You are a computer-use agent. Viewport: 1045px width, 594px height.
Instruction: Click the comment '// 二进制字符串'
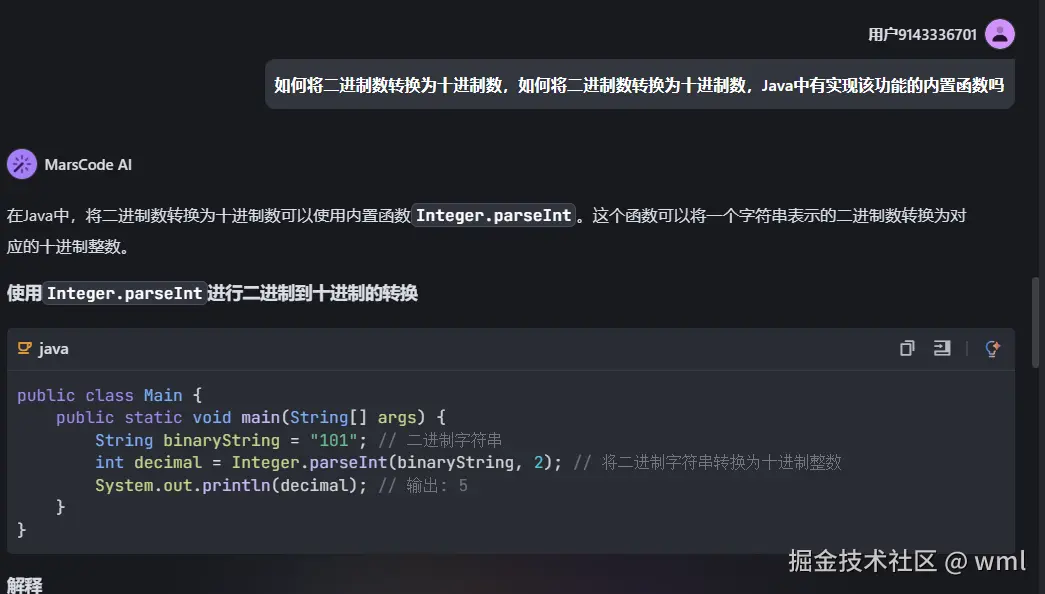click(x=440, y=440)
